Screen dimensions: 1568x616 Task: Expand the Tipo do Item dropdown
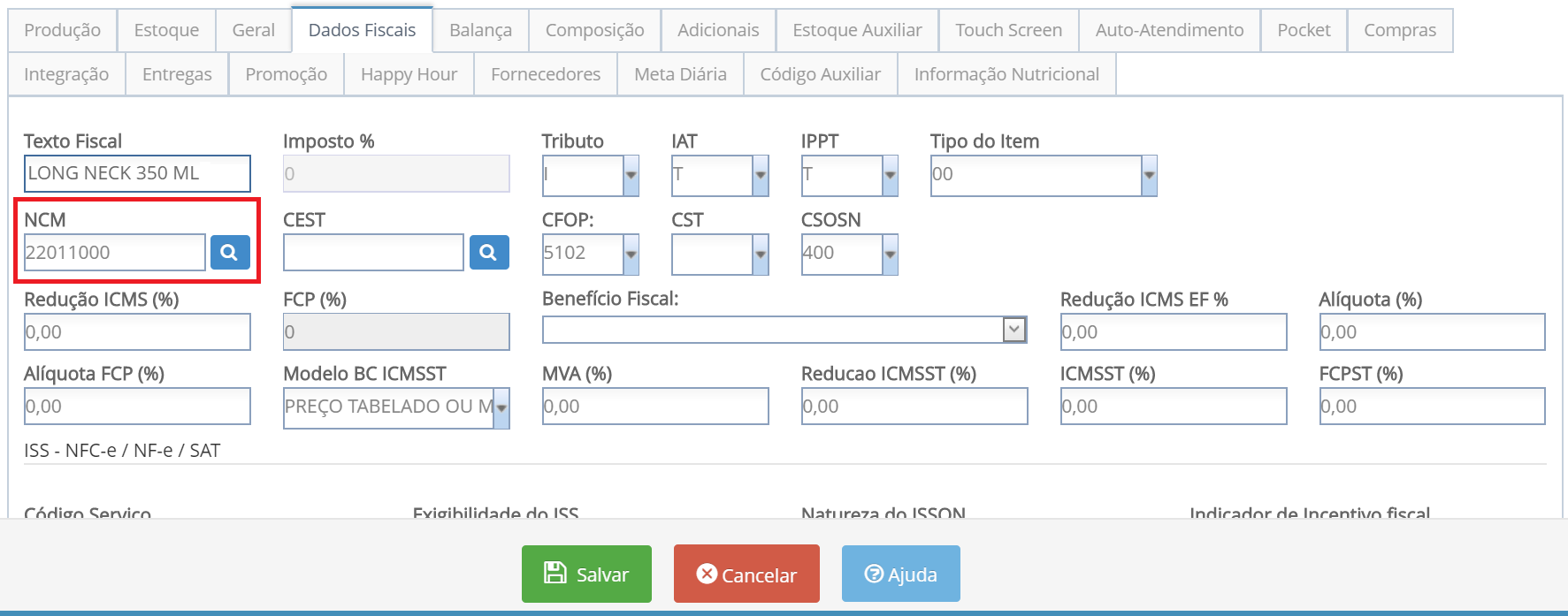click(x=1149, y=175)
